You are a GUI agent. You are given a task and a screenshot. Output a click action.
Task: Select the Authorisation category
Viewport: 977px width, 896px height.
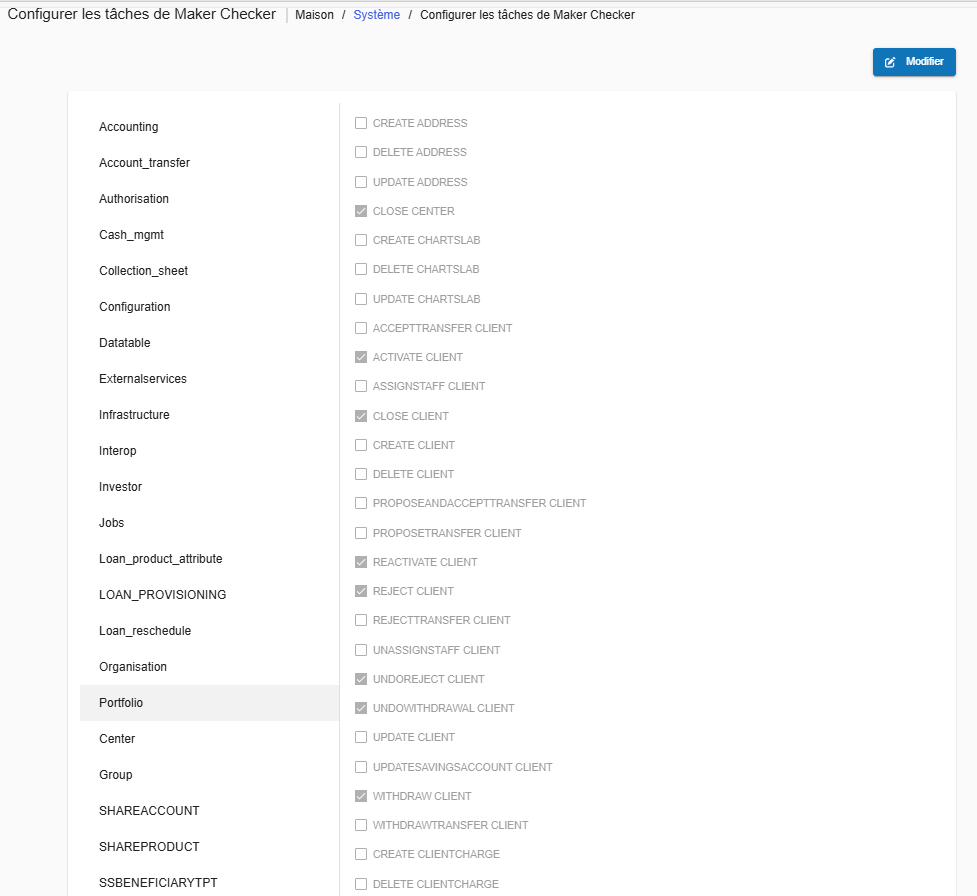pyautogui.click(x=134, y=199)
